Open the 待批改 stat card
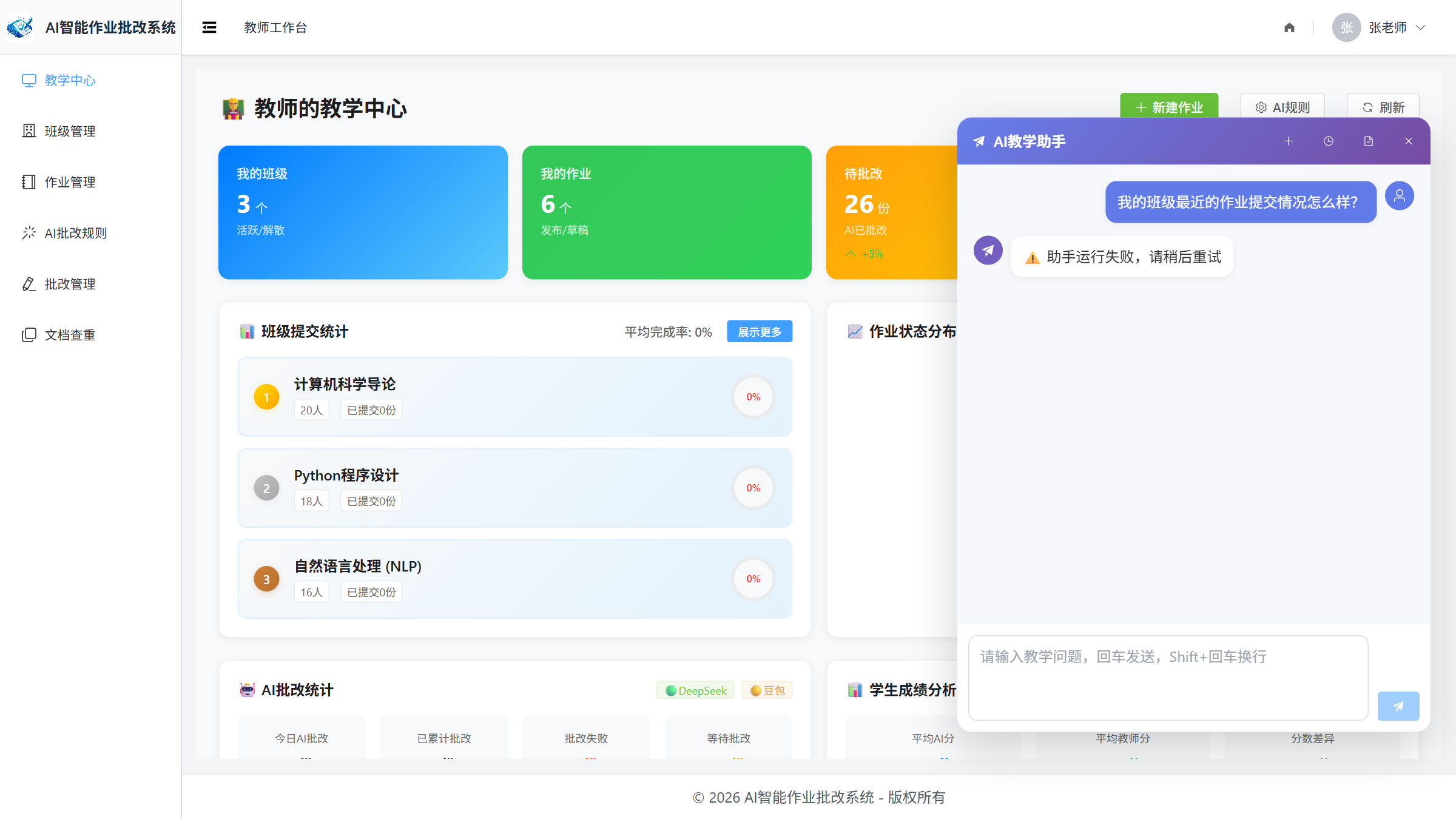Image resolution: width=1456 pixels, height=819 pixels. [892, 212]
